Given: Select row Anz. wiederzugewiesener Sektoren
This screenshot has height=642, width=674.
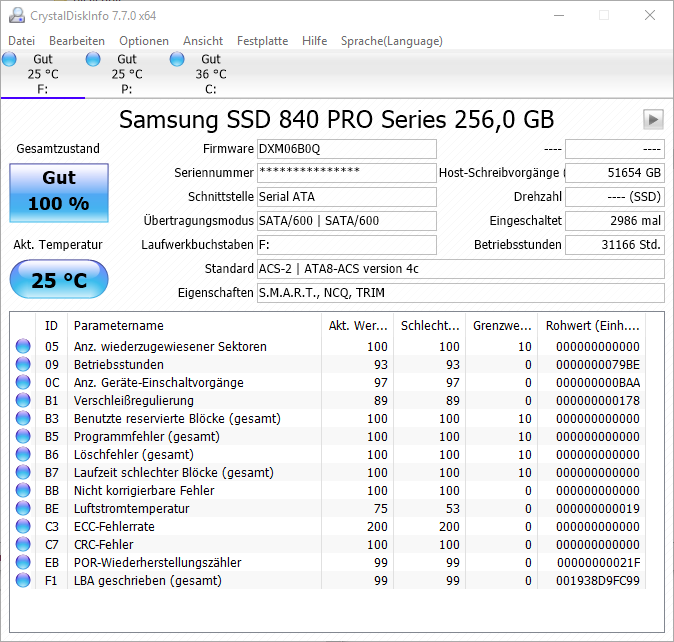Looking at the screenshot, I should pos(328,346).
